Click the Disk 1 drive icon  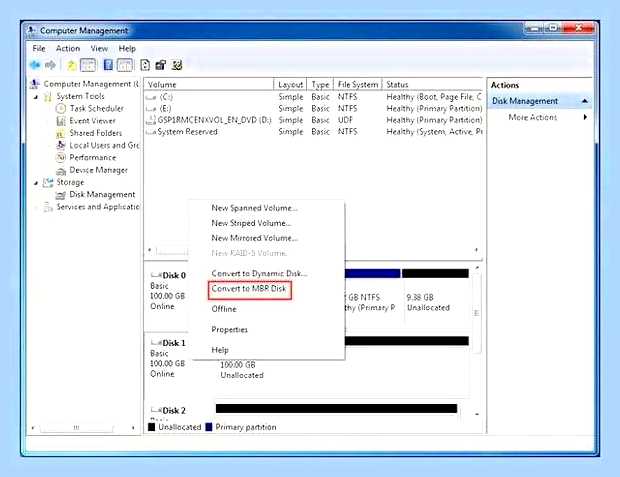tap(156, 343)
